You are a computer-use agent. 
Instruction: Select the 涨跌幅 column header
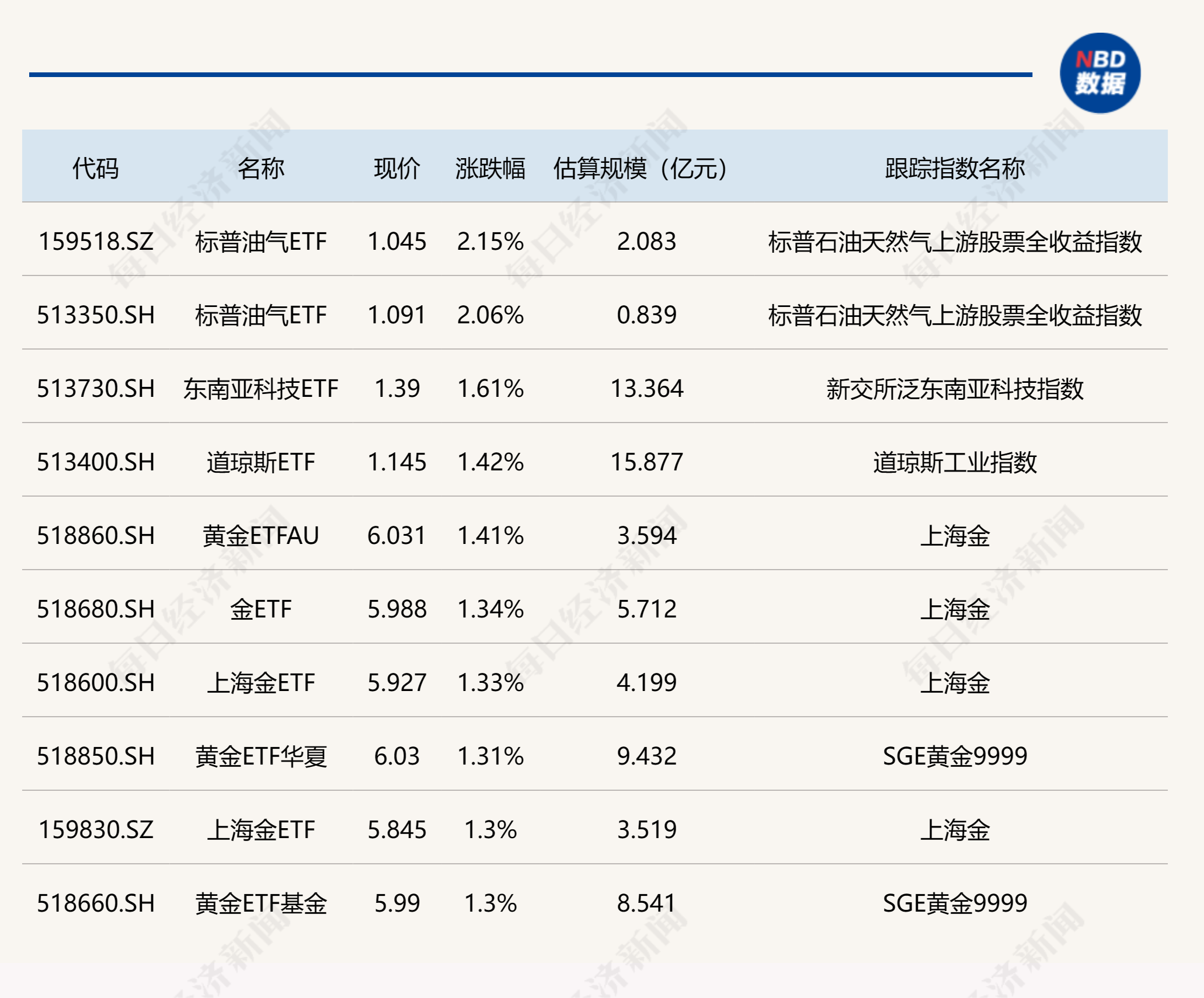pyautogui.click(x=490, y=169)
